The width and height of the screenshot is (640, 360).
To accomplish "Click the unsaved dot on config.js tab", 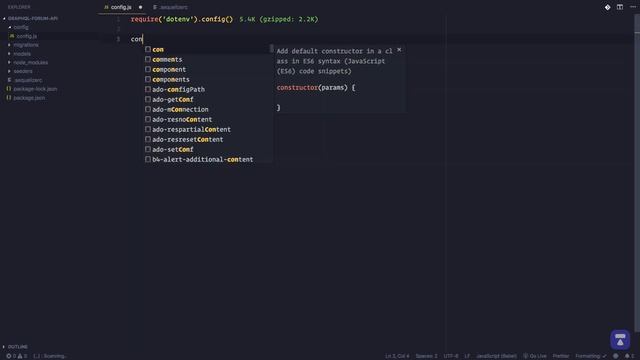I will (140, 7).
